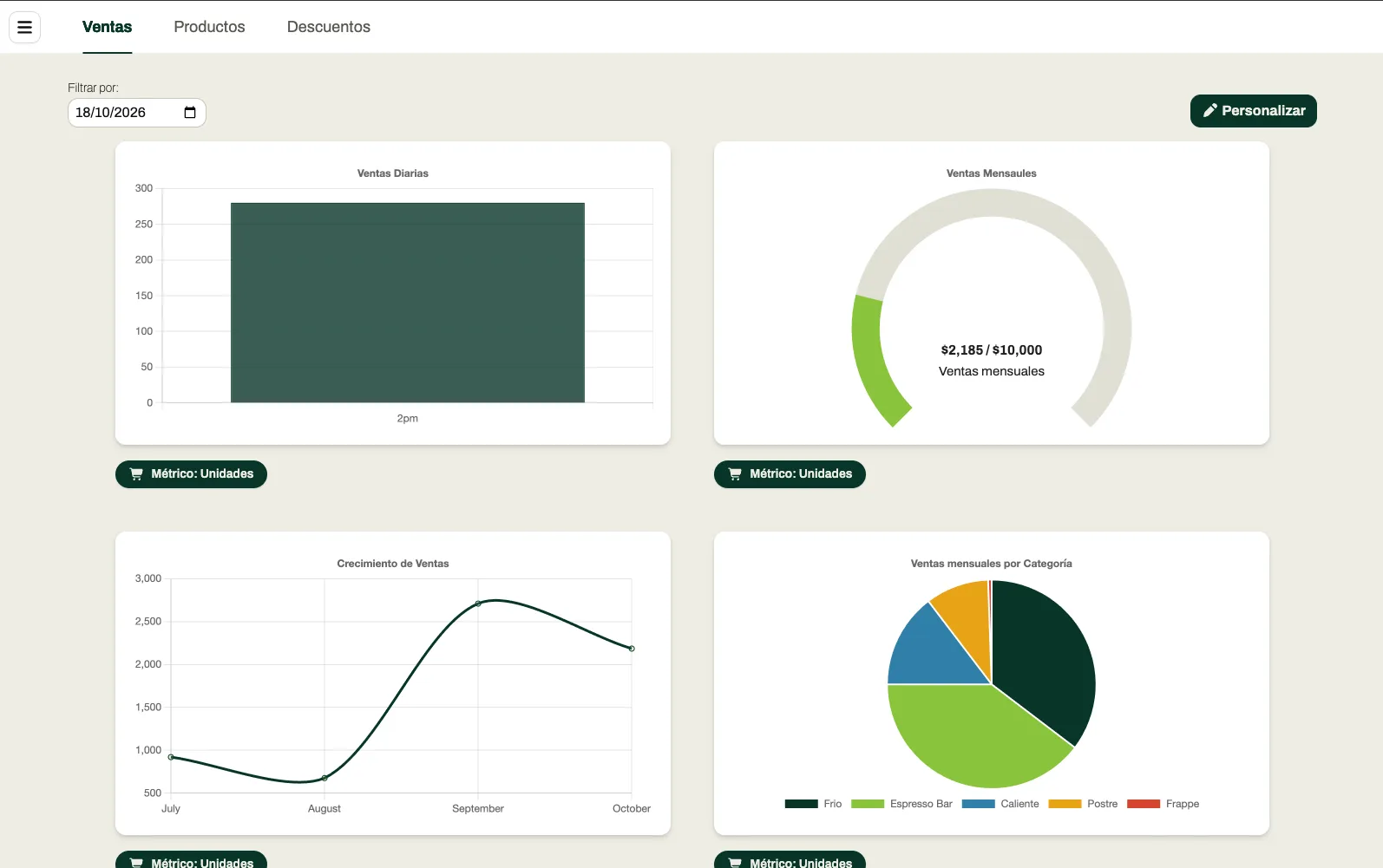Toggle the Espresso Bar legend swatch

coord(868,804)
